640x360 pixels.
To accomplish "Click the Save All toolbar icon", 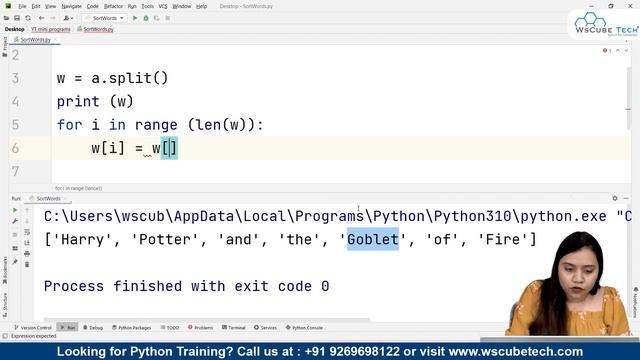I will 17,18.
